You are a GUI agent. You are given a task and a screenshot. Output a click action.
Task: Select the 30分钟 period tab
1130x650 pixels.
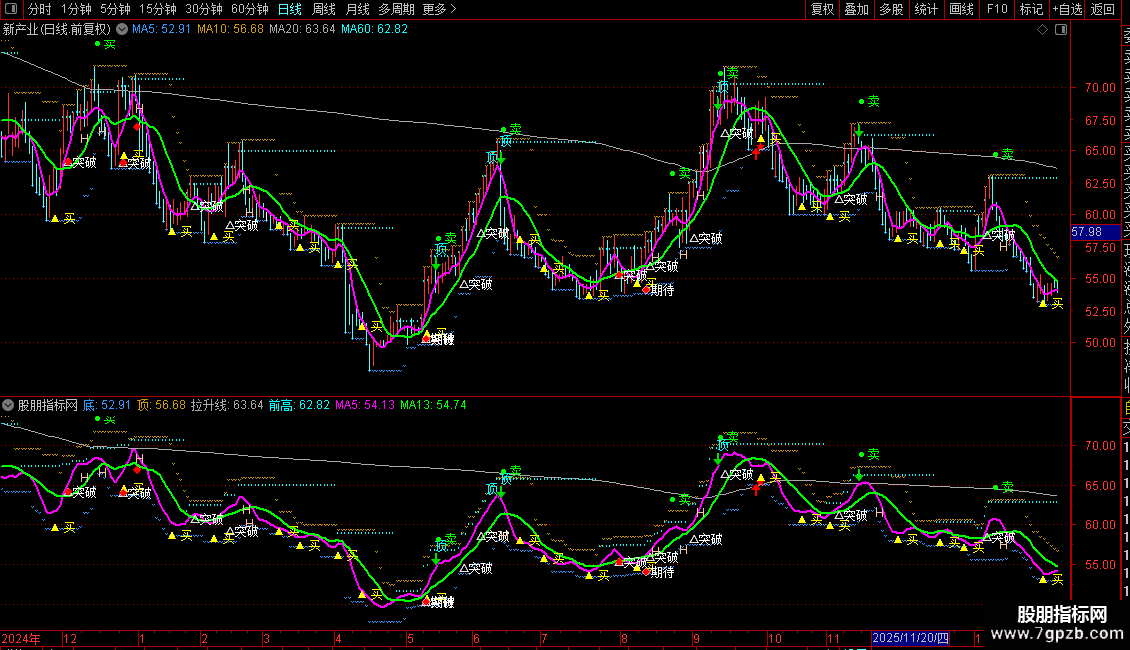(204, 9)
